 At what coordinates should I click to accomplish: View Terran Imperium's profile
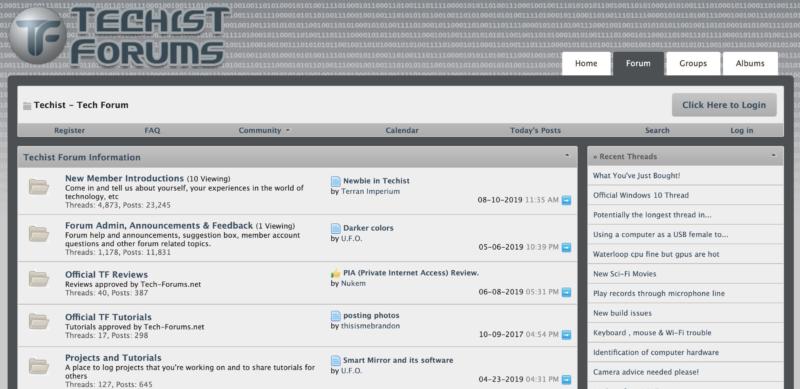[x=370, y=191]
